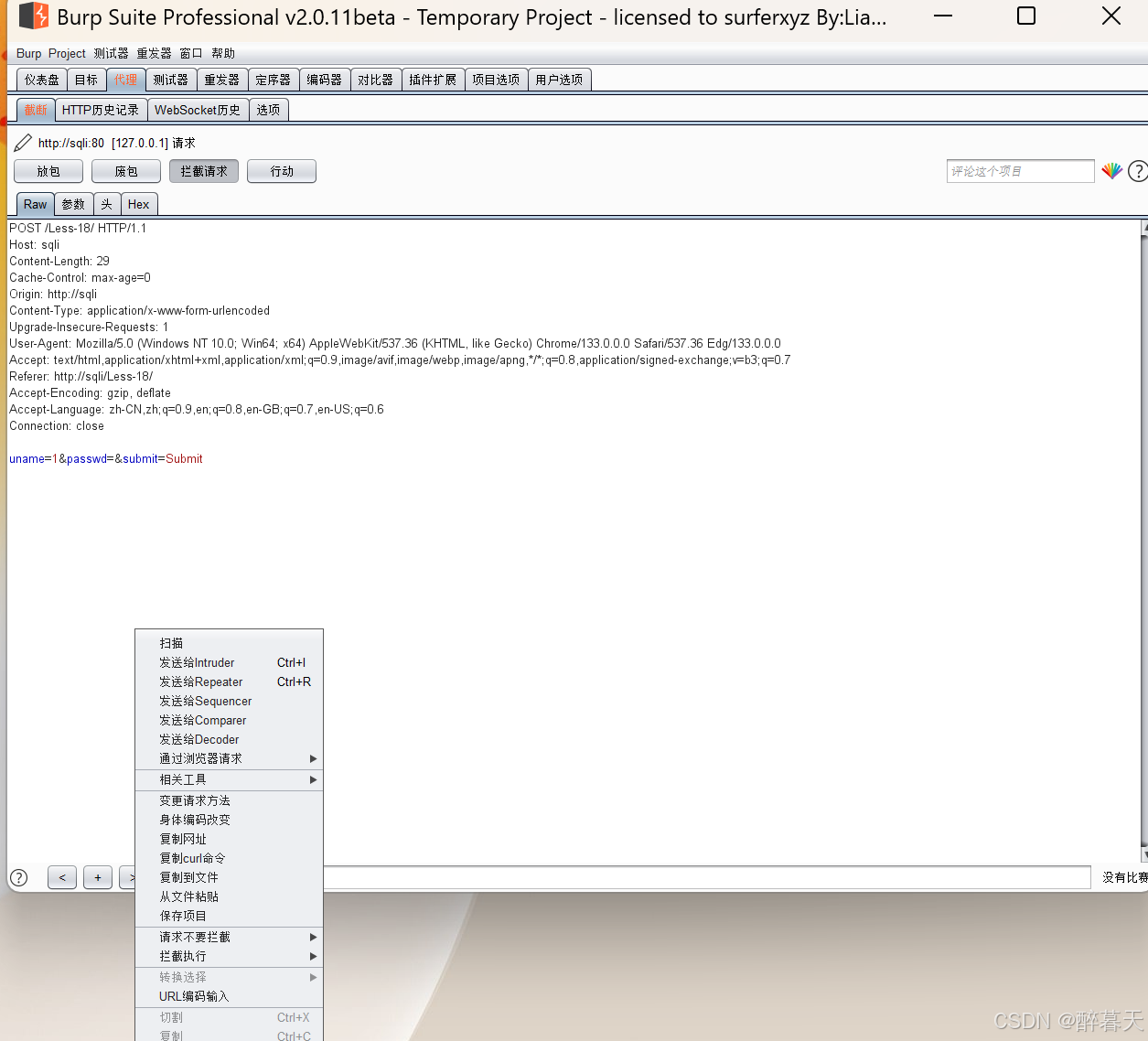
Task: Click the help icon left of search bar
Action: tap(18, 878)
